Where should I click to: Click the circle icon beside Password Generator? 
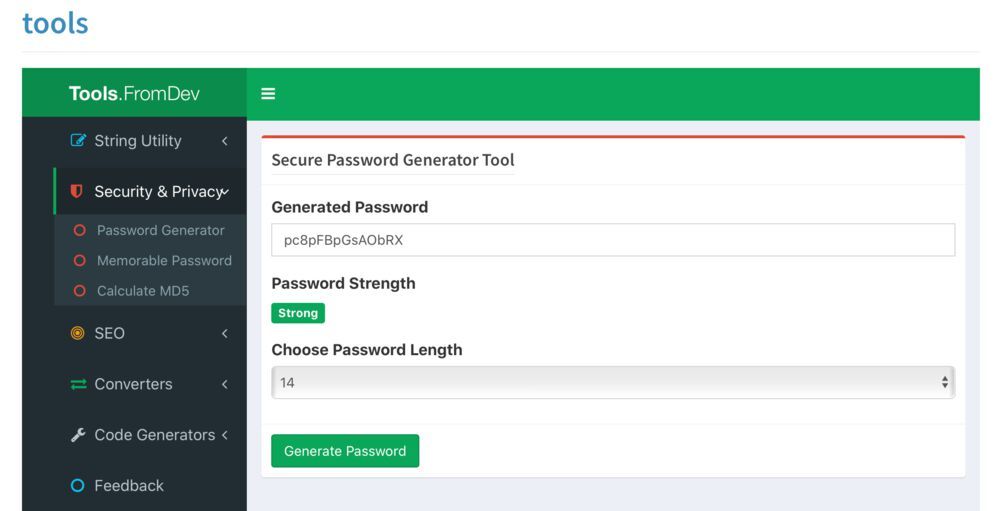[80, 230]
